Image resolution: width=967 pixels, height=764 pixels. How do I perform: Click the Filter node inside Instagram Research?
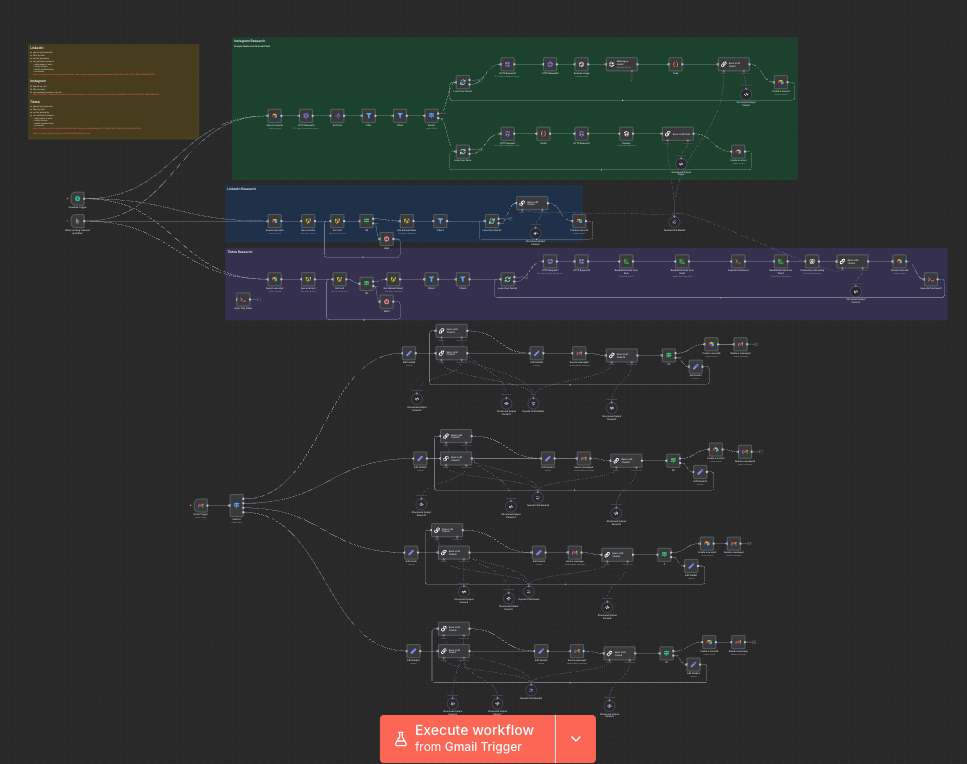click(367, 115)
